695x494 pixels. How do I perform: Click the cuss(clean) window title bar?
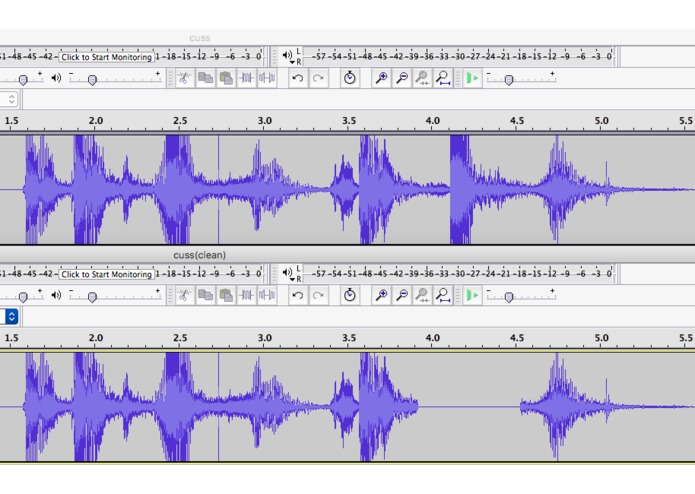point(348,255)
